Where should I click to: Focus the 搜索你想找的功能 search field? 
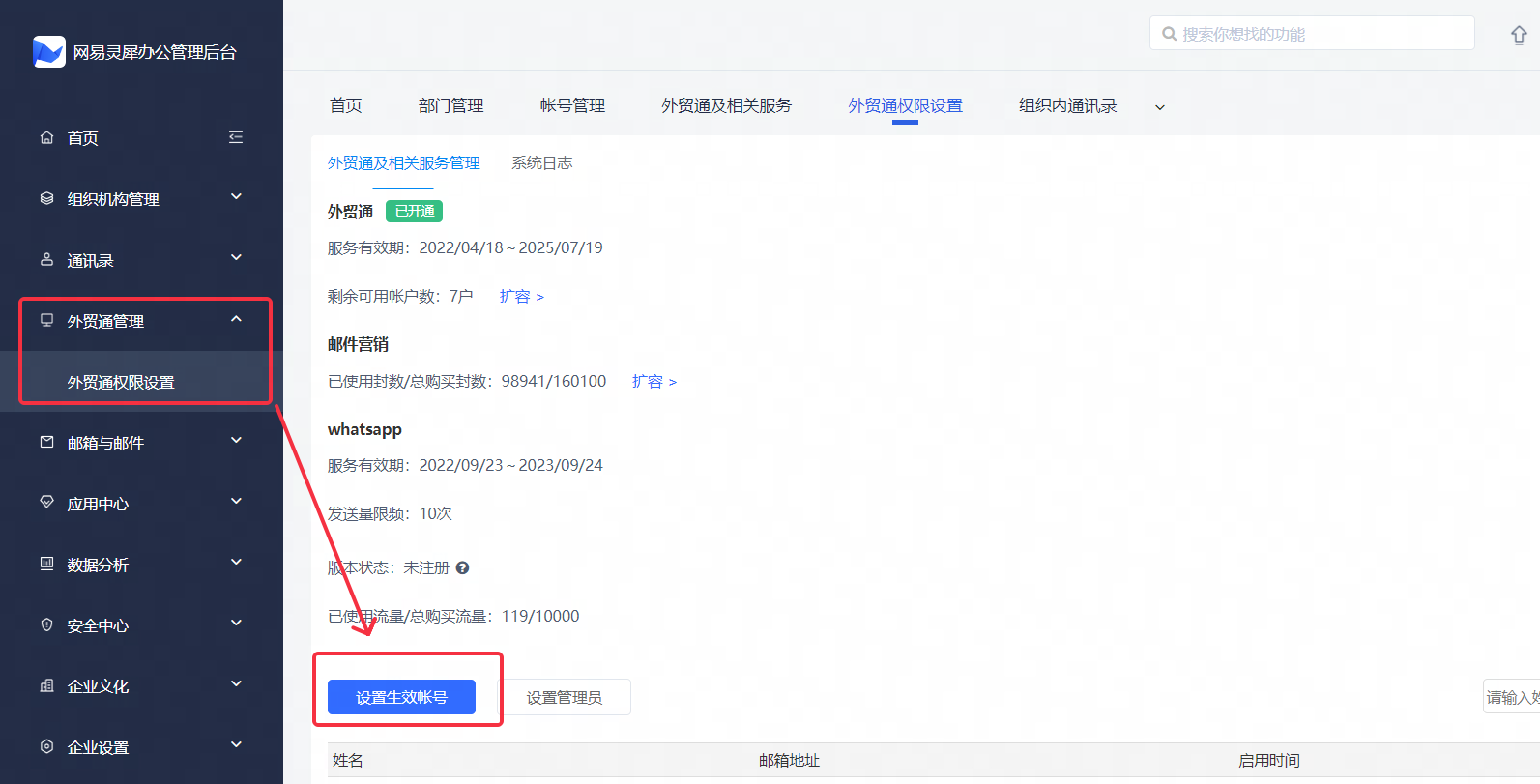pos(1312,34)
